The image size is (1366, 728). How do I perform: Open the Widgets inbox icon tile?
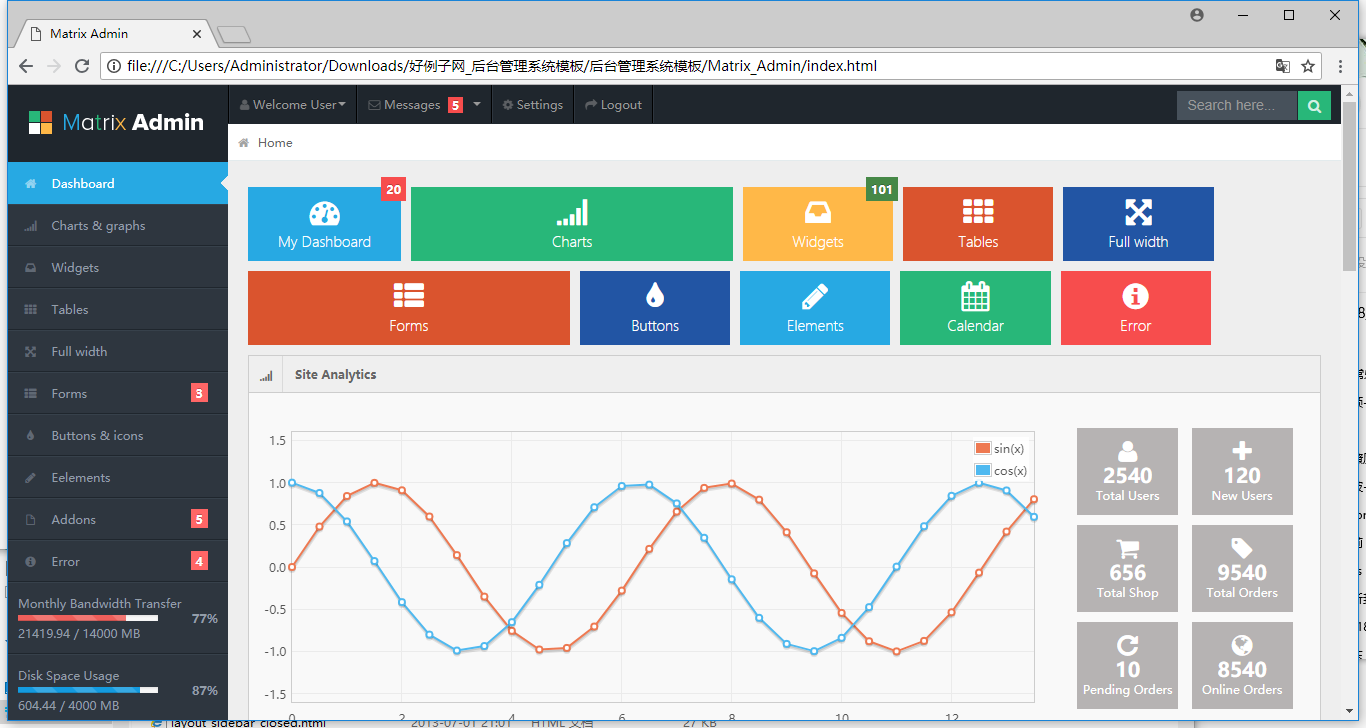[x=818, y=224]
